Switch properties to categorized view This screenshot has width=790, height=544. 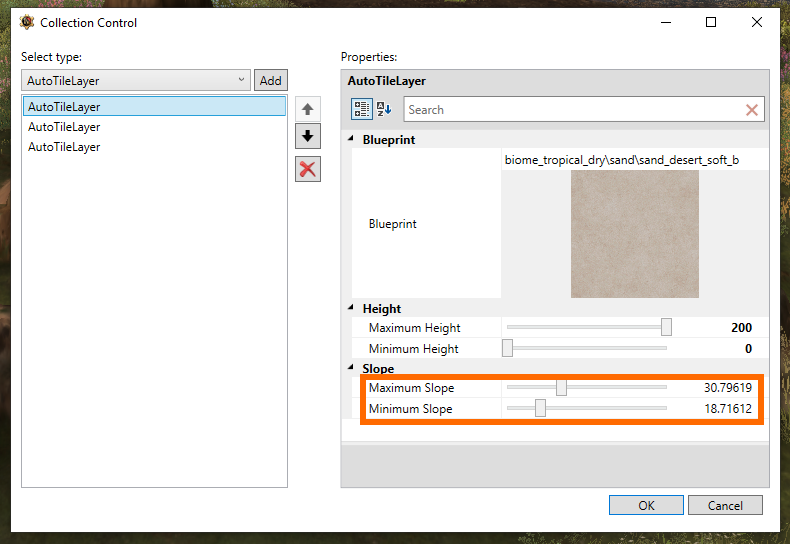[362, 109]
